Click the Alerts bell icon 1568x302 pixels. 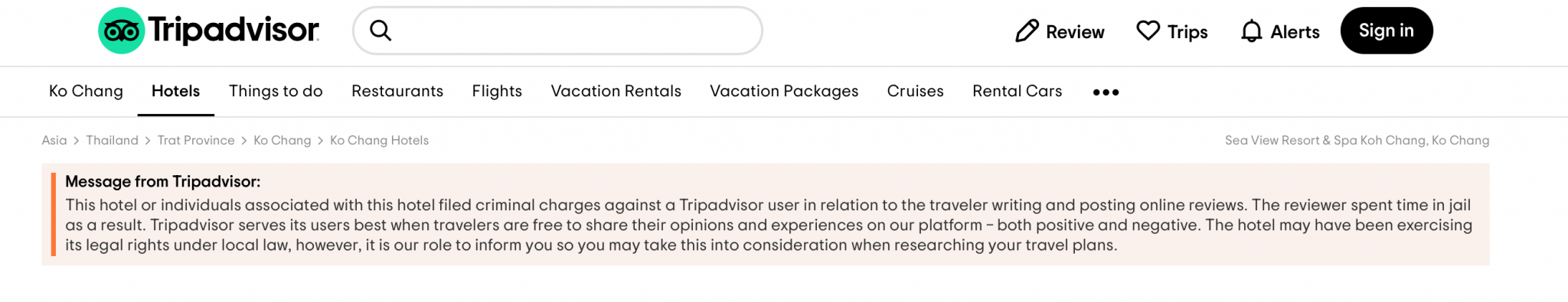pyautogui.click(x=1251, y=31)
